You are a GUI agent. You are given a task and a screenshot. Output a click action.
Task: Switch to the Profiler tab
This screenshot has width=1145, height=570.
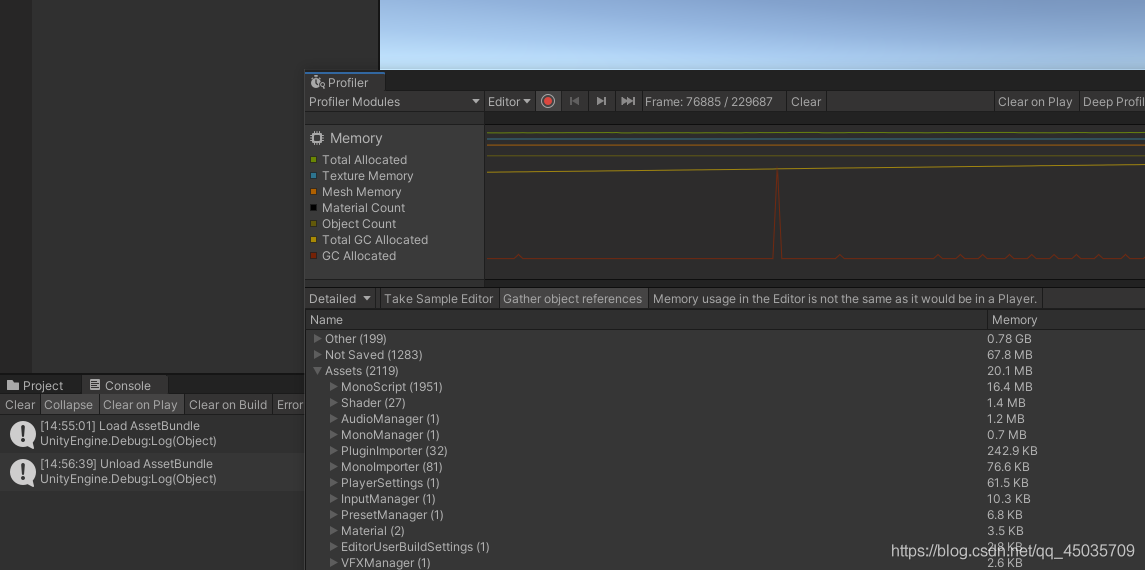(345, 82)
